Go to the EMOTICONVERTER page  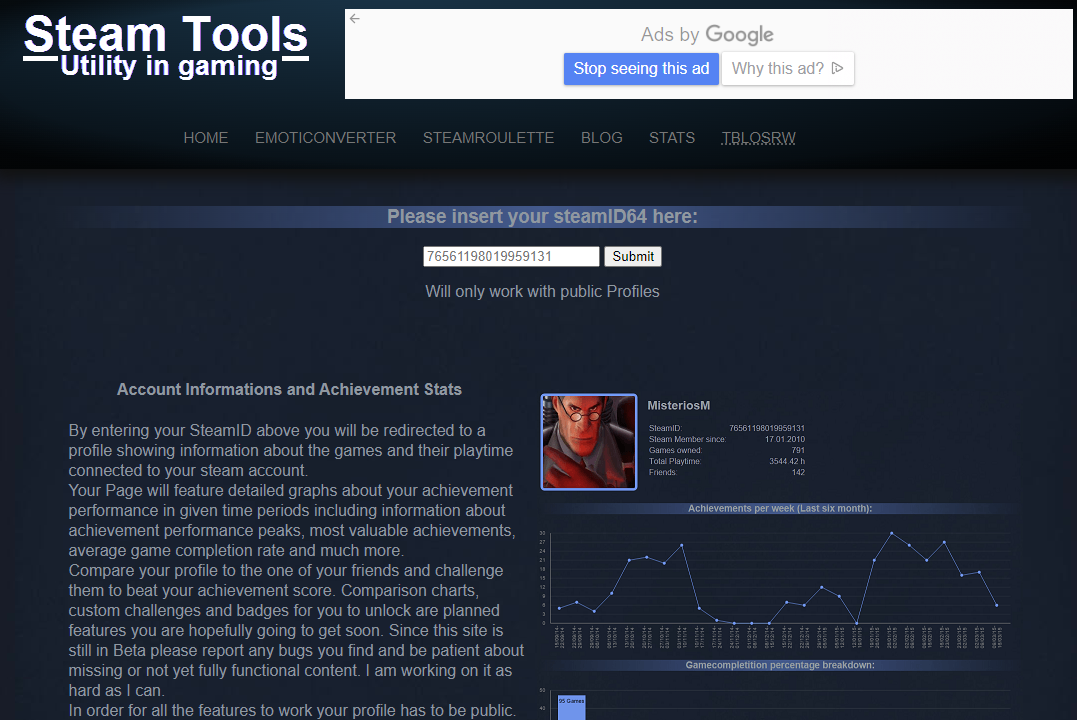coord(325,138)
